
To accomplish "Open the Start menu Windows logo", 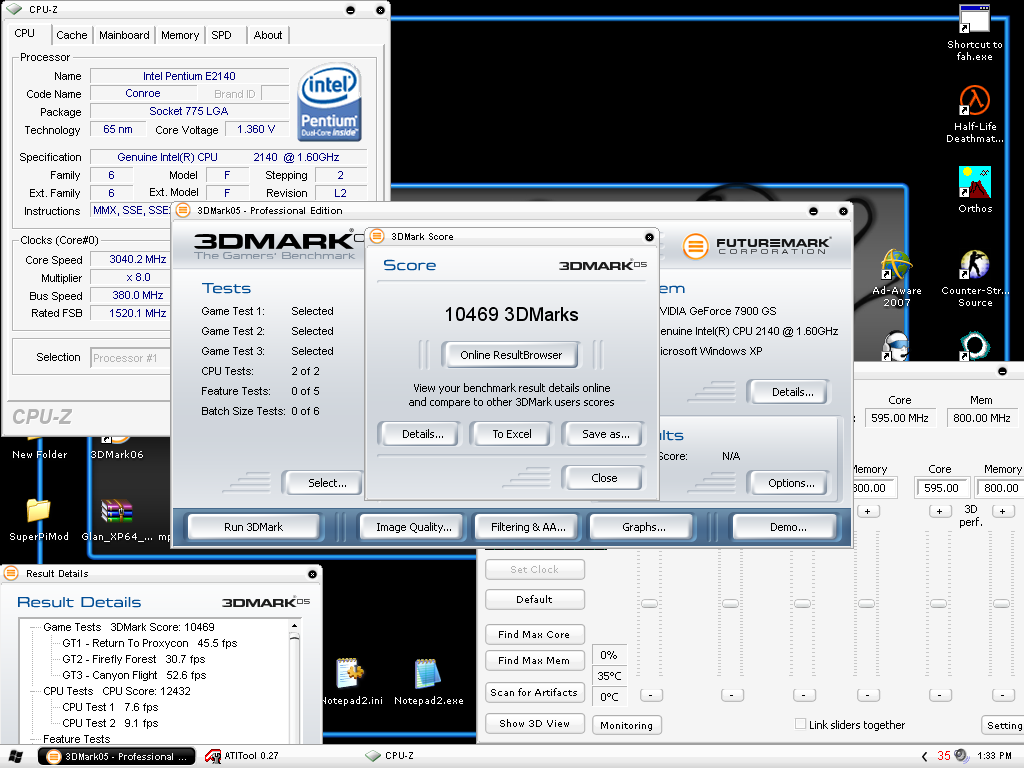I will (x=16, y=756).
